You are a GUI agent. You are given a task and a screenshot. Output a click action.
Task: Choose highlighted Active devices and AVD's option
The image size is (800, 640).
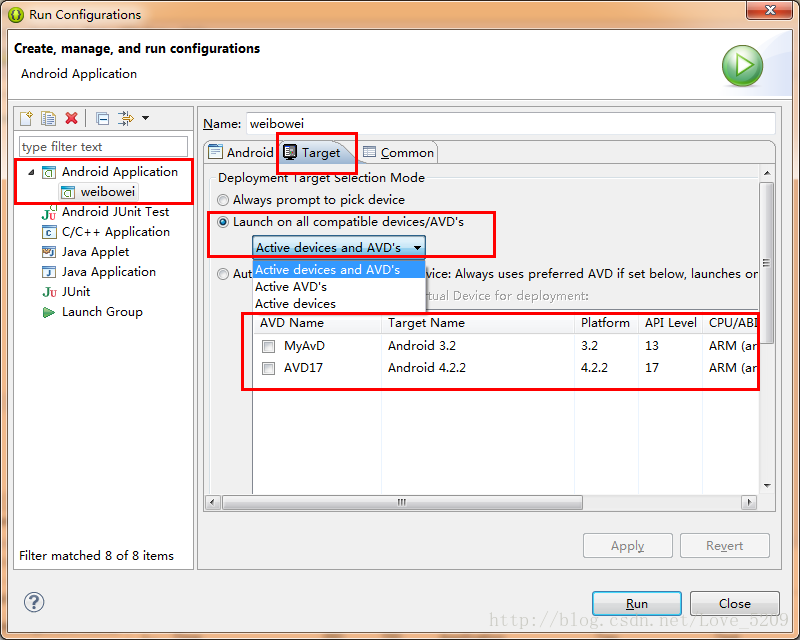tap(339, 269)
